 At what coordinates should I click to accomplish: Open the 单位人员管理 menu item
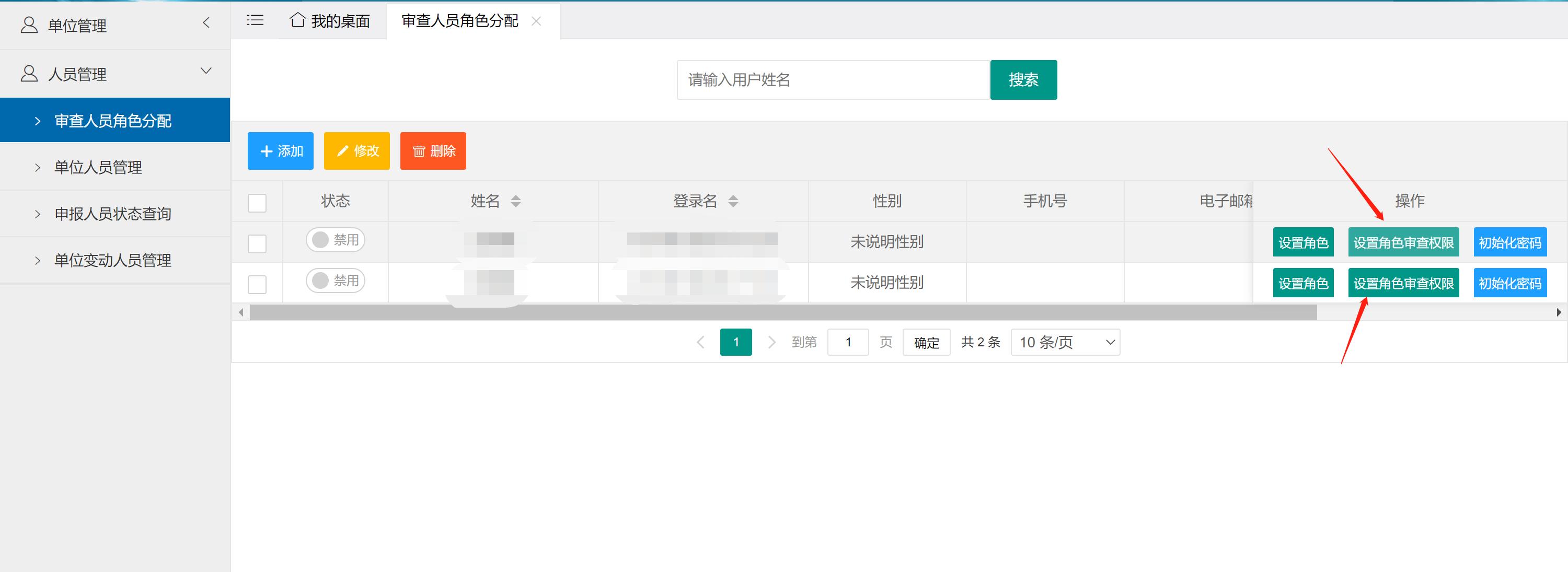[x=99, y=167]
